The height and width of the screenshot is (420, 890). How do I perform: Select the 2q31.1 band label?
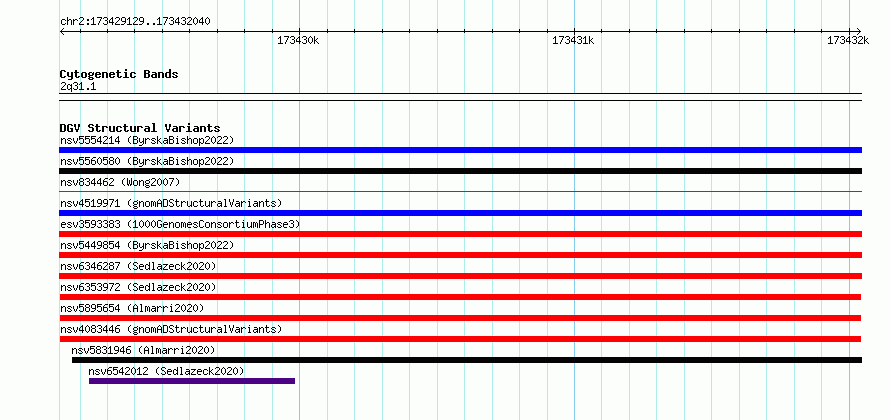(77, 87)
